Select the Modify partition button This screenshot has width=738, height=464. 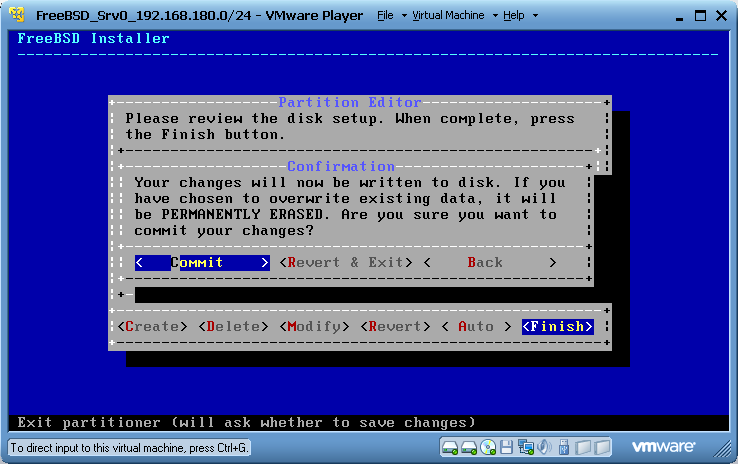click(314, 327)
